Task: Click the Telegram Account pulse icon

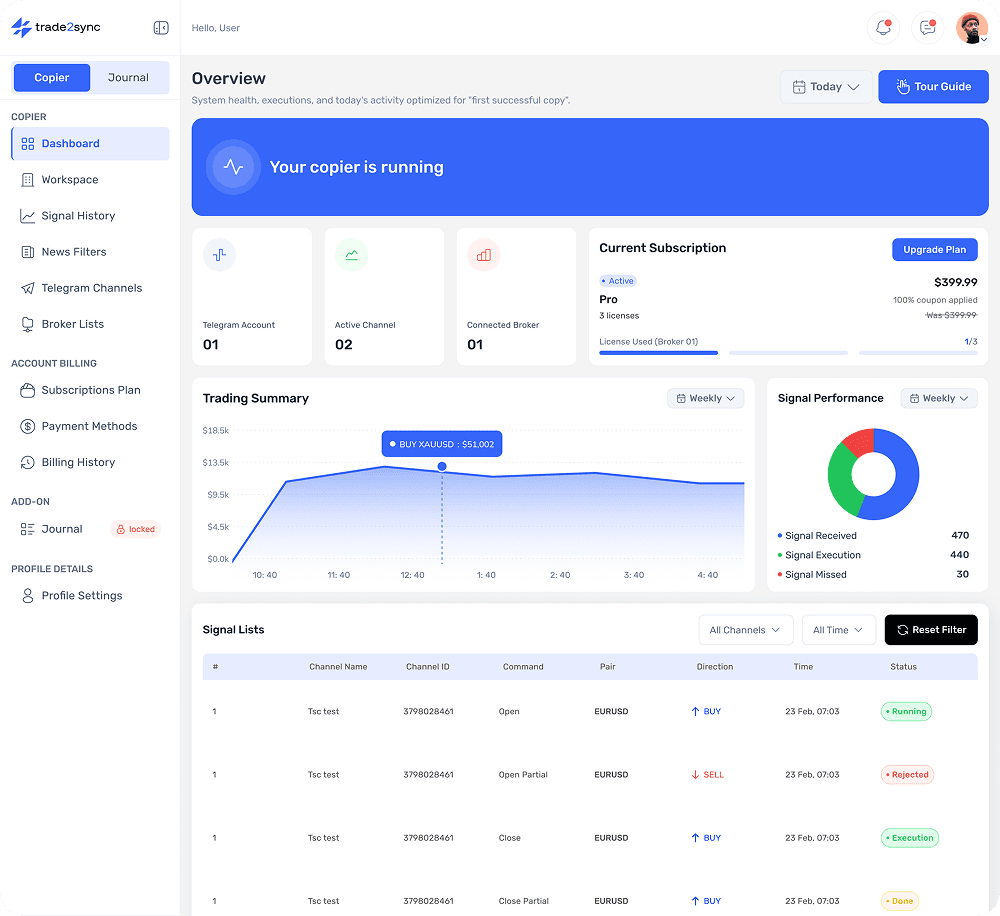Action: [x=219, y=255]
